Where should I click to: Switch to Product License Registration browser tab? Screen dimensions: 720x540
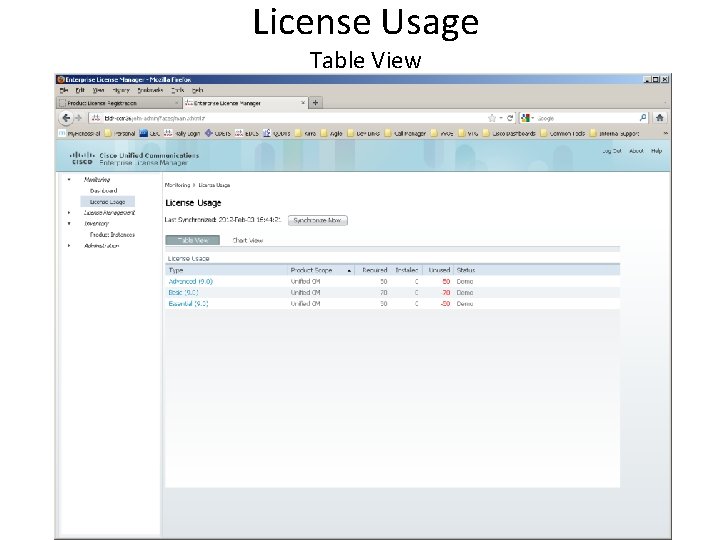(118, 103)
